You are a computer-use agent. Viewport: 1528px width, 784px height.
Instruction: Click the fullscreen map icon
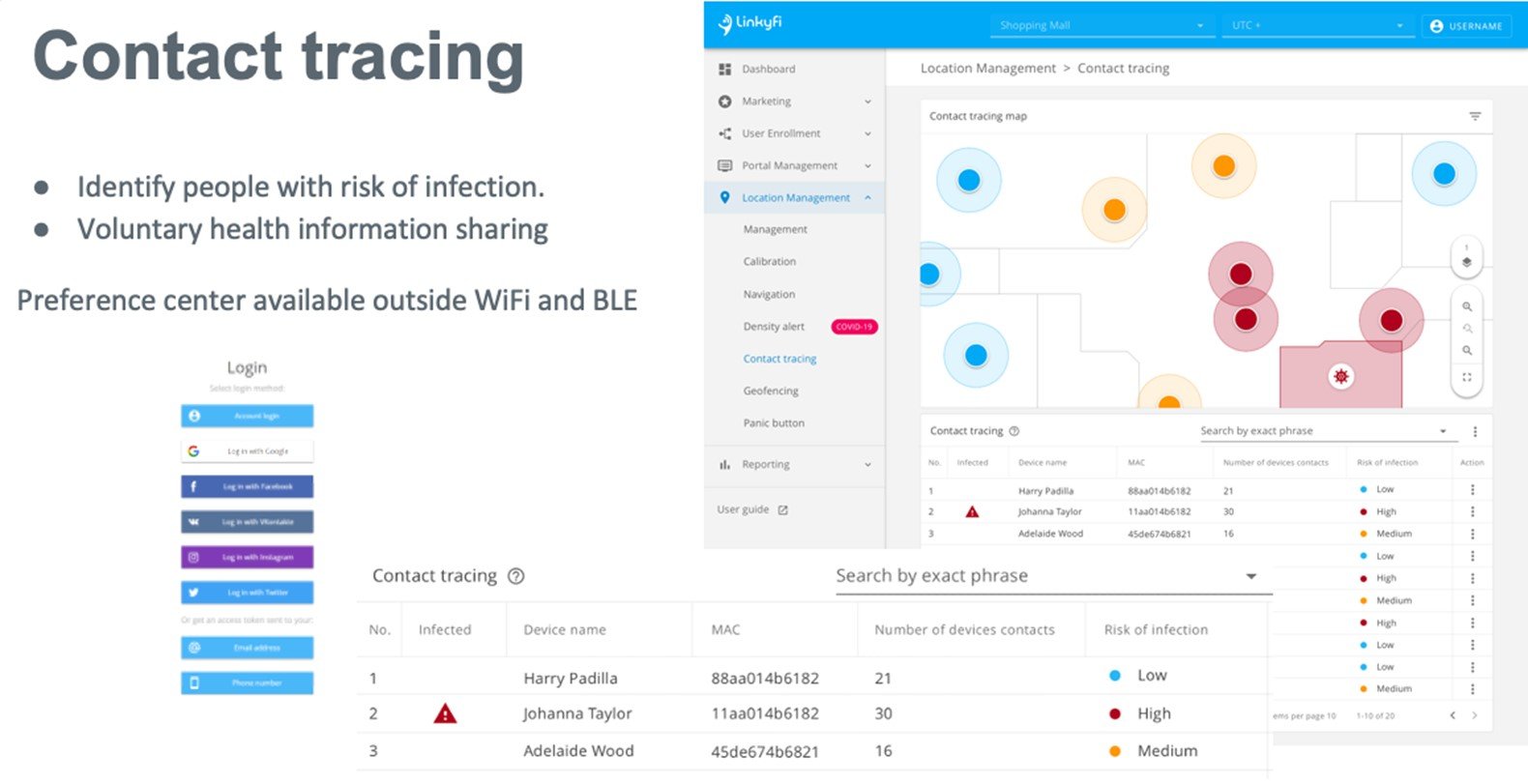click(x=1466, y=377)
